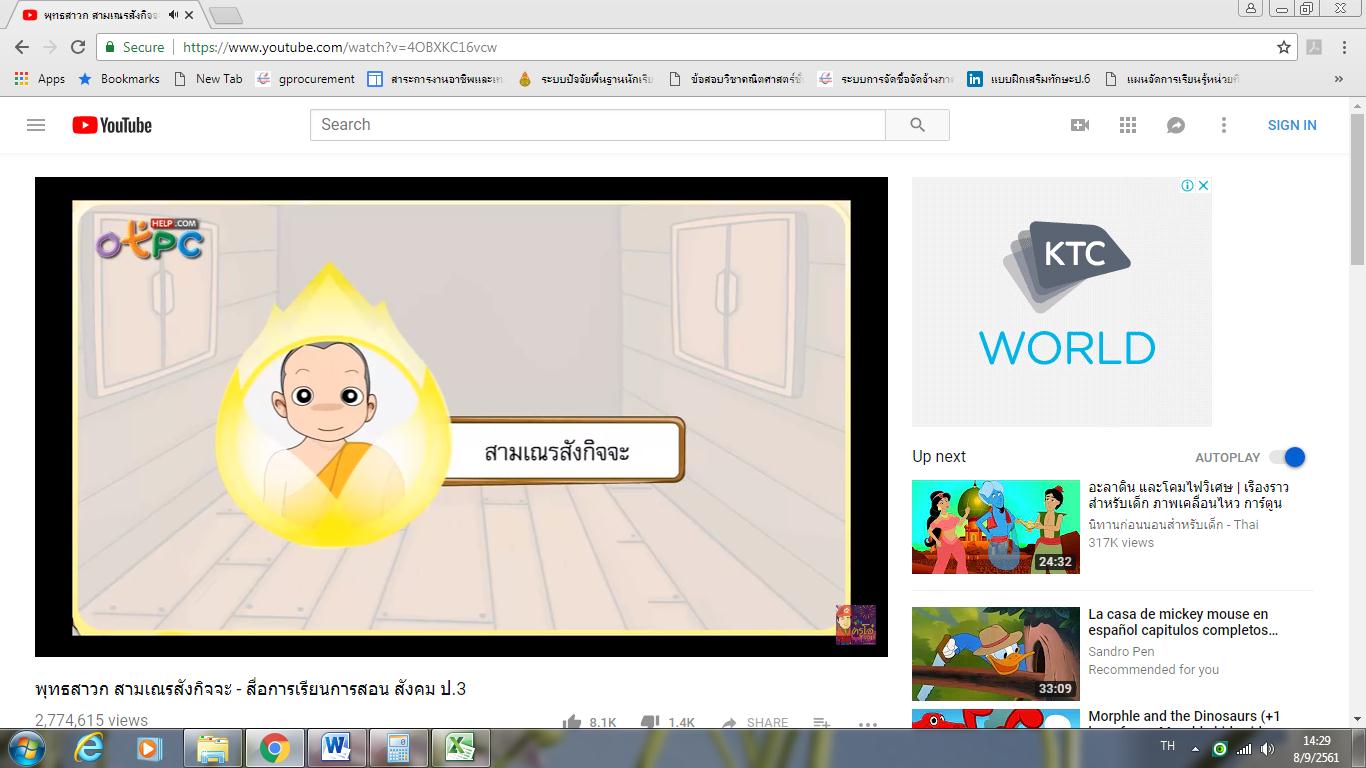Show hidden tray icons arrow
This screenshot has height=768, width=1366.
pos(1196,748)
